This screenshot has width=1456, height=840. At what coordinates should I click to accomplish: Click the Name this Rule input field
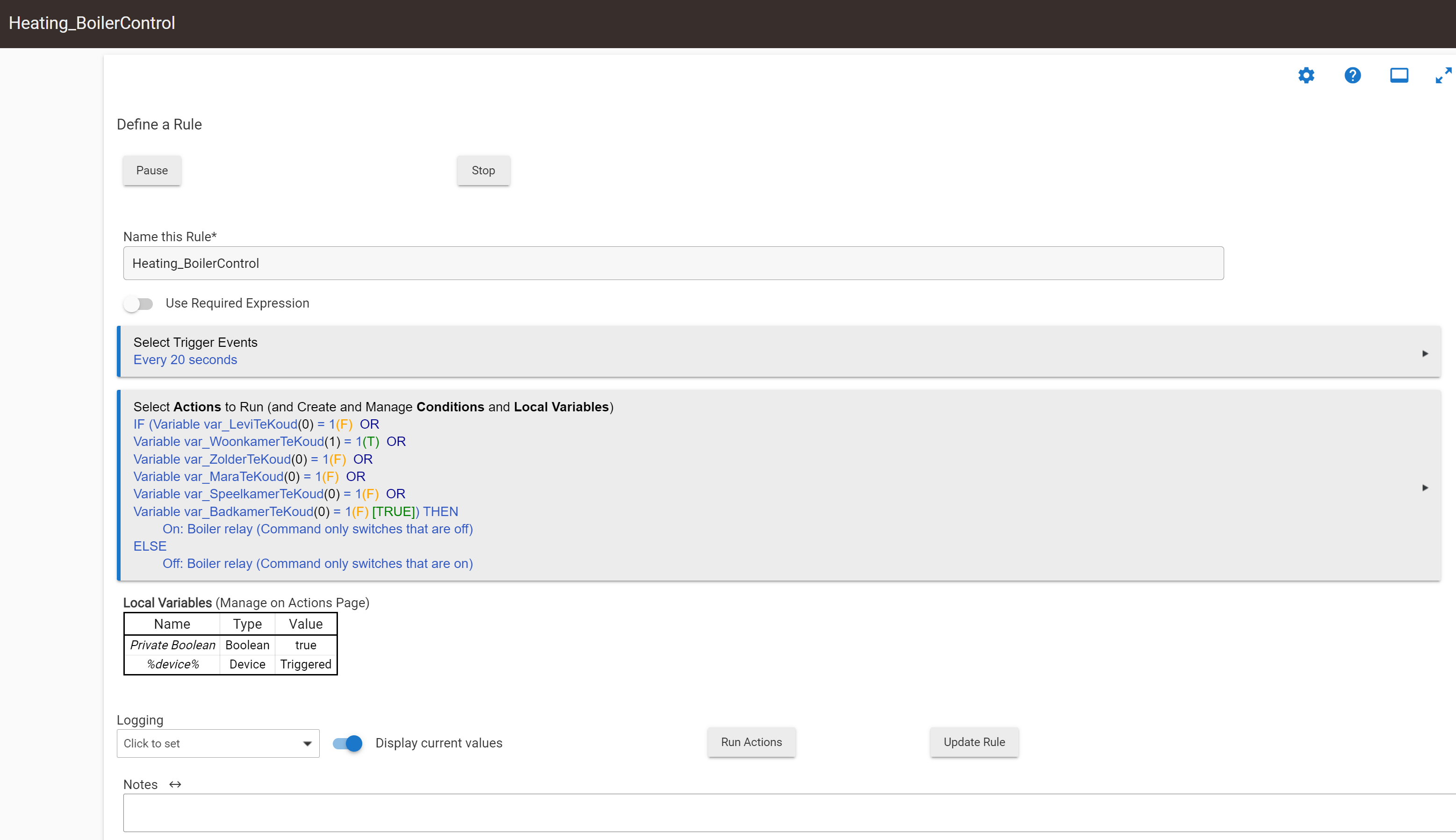(x=673, y=264)
